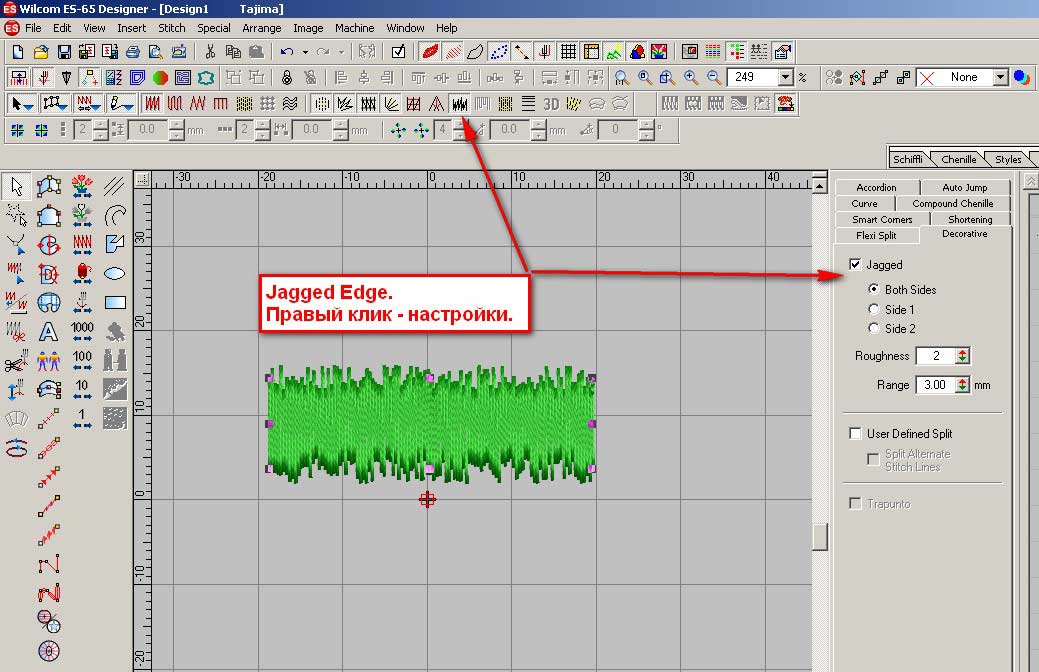
Task: Open the Styles tab group
Action: tap(1008, 159)
